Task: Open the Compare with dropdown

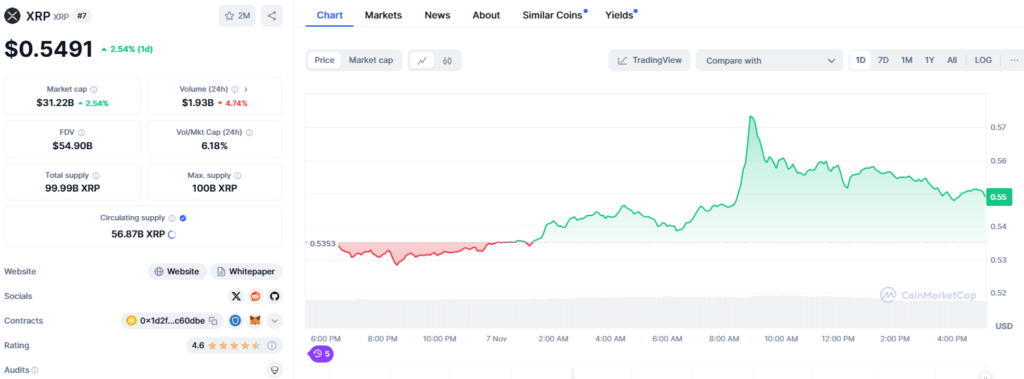Action: click(769, 60)
